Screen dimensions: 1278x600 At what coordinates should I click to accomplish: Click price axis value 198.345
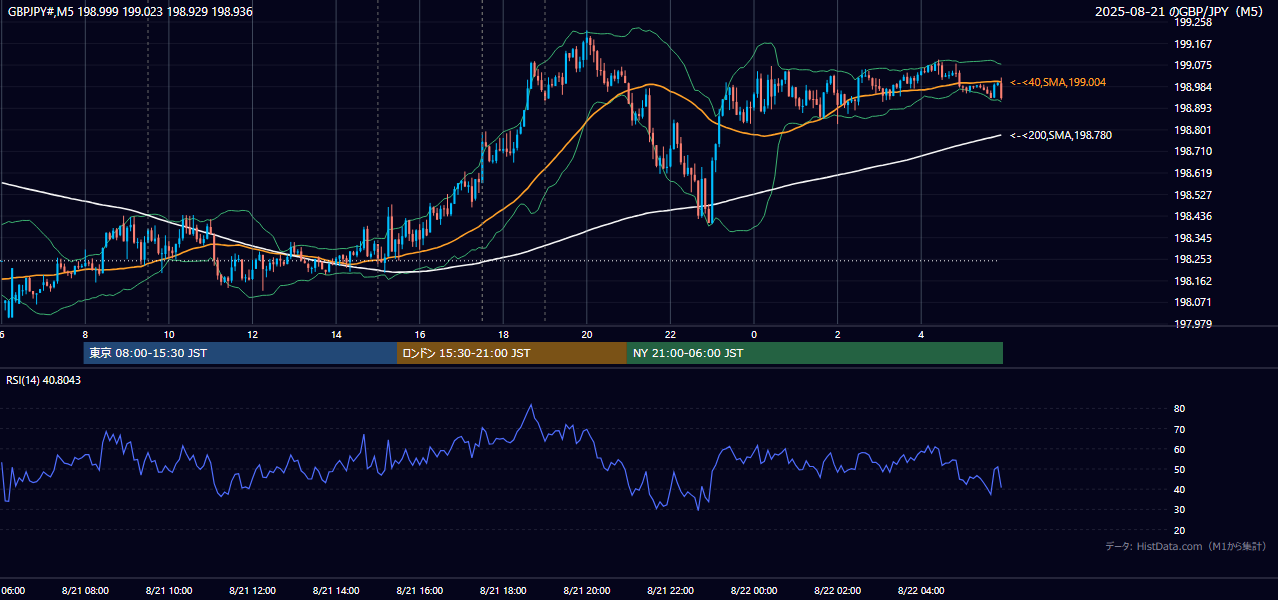[x=1193, y=238]
